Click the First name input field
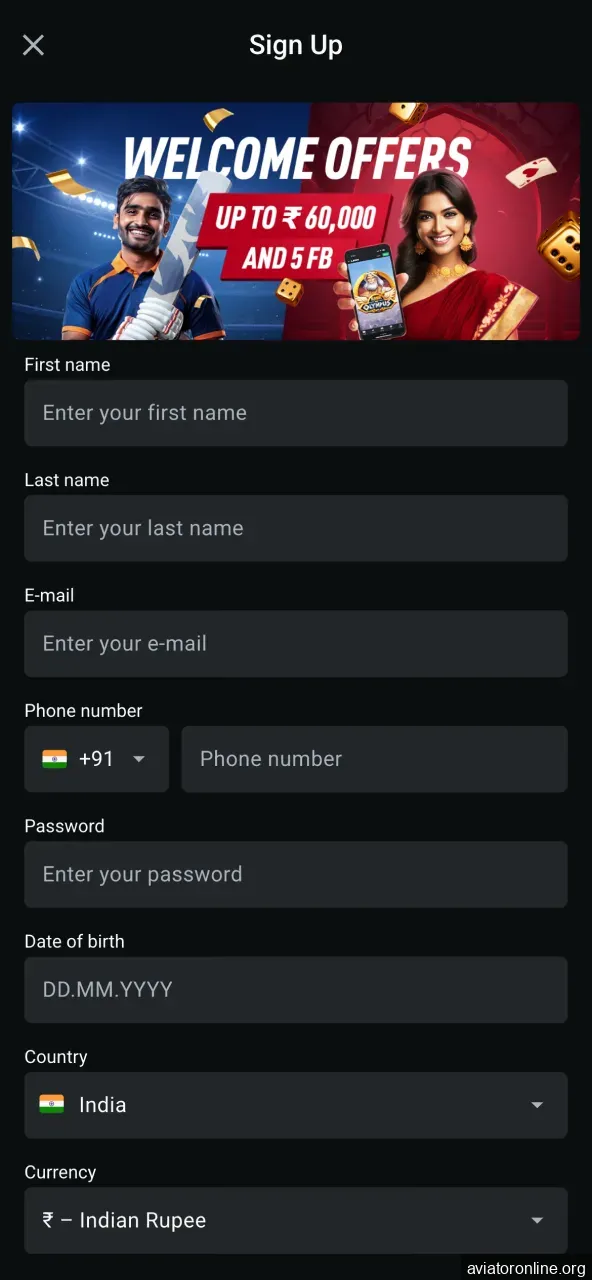Image resolution: width=592 pixels, height=1280 pixels. click(296, 413)
